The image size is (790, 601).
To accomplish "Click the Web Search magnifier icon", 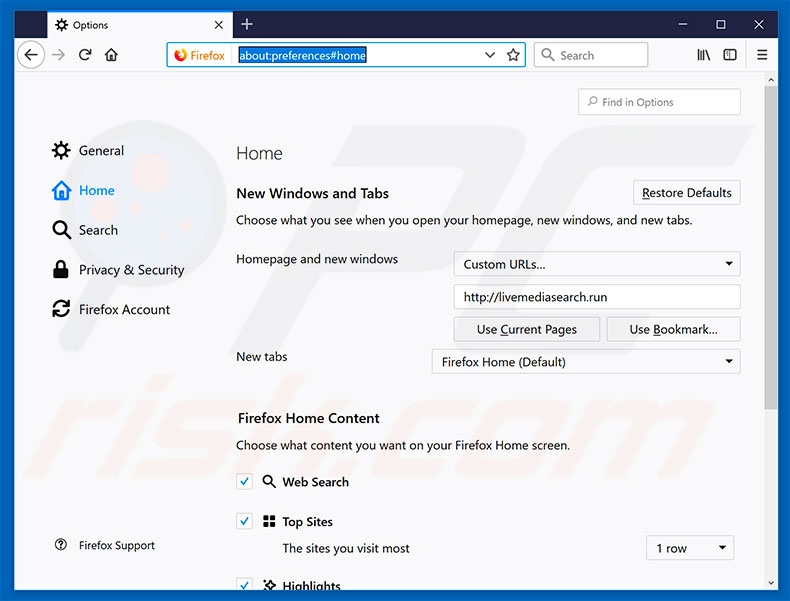I will (269, 482).
